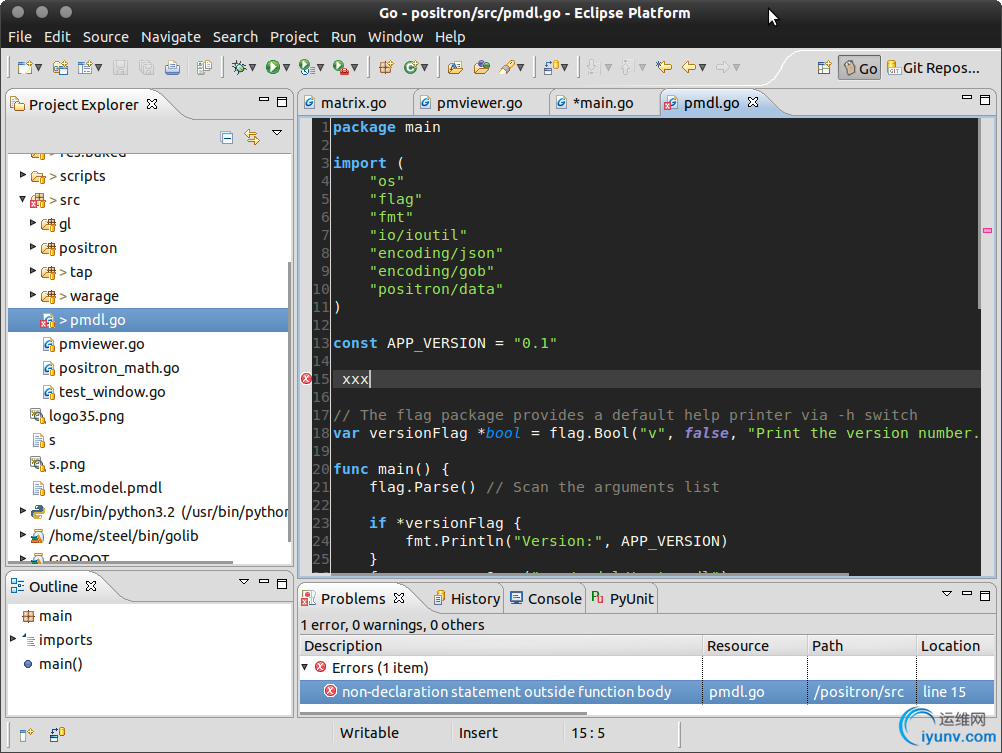Click the Last Edit Location icon
This screenshot has width=1002, height=753.
click(663, 68)
